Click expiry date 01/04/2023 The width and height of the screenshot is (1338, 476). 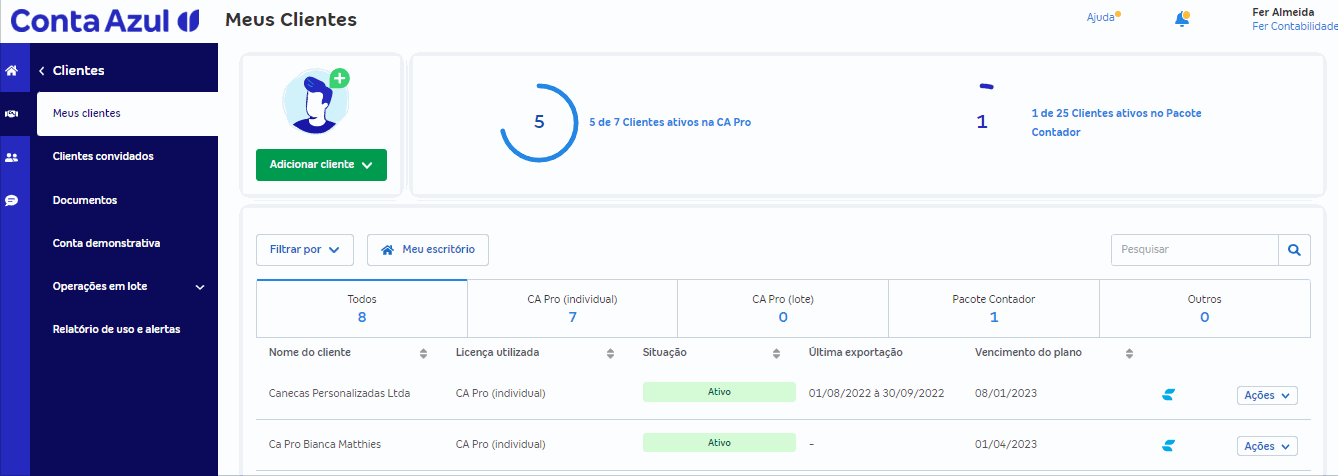click(x=1006, y=445)
